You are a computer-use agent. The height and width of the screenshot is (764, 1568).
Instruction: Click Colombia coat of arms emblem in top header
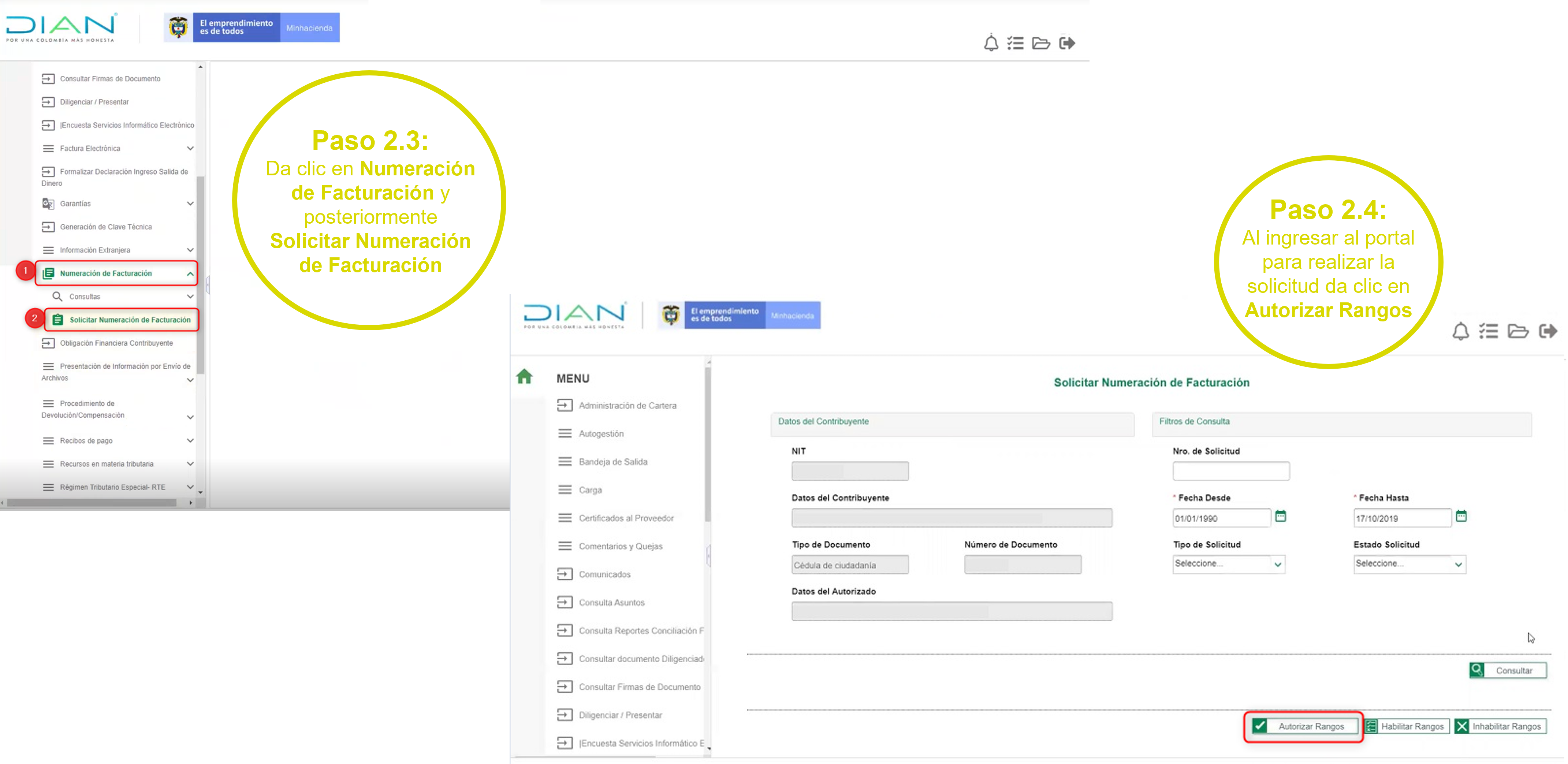point(178,27)
